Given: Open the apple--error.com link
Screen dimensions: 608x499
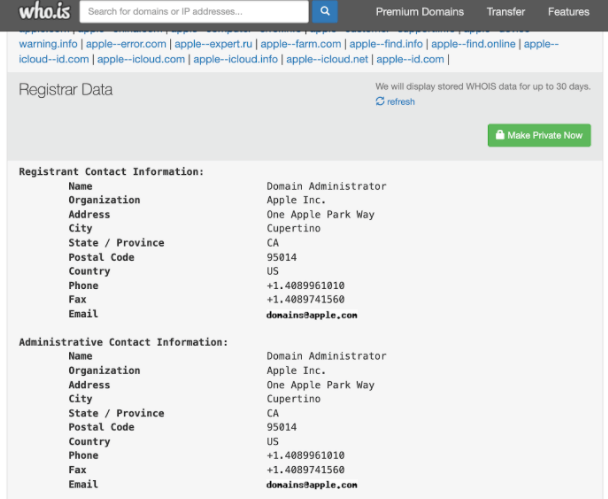Looking at the screenshot, I should (x=126, y=44).
